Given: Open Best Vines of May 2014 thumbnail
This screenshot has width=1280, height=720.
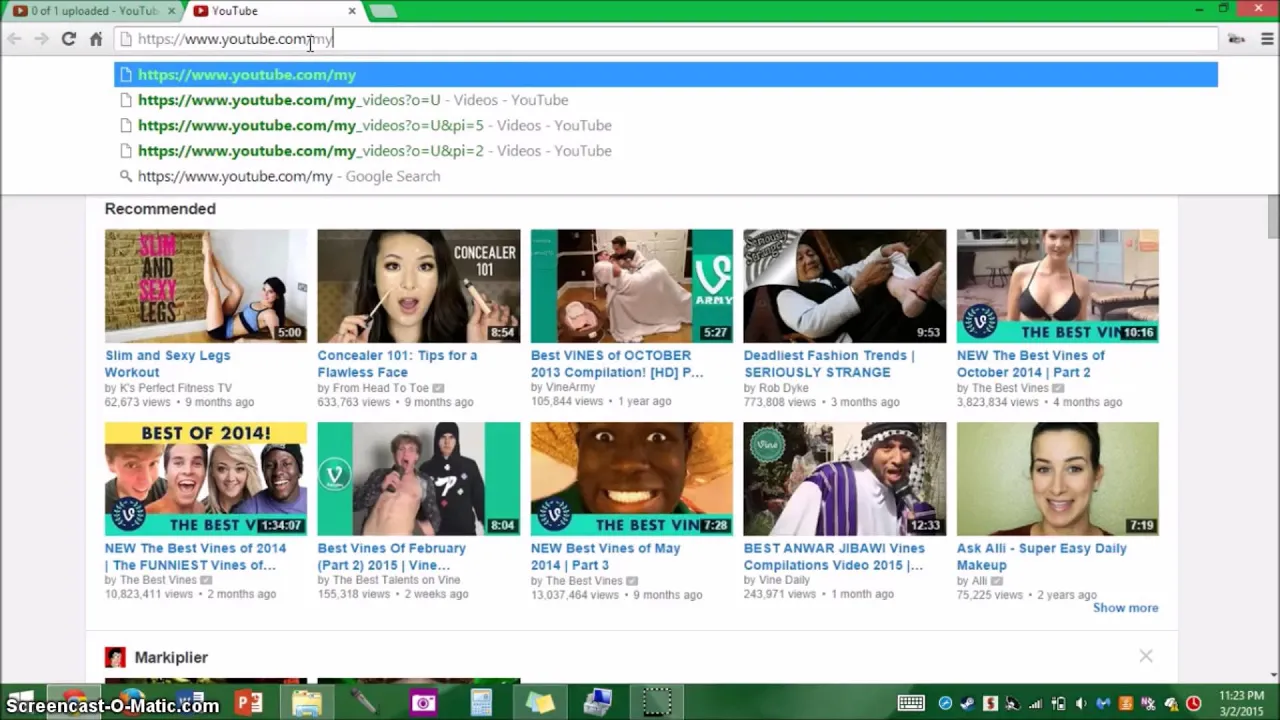Looking at the screenshot, I should click(x=632, y=479).
